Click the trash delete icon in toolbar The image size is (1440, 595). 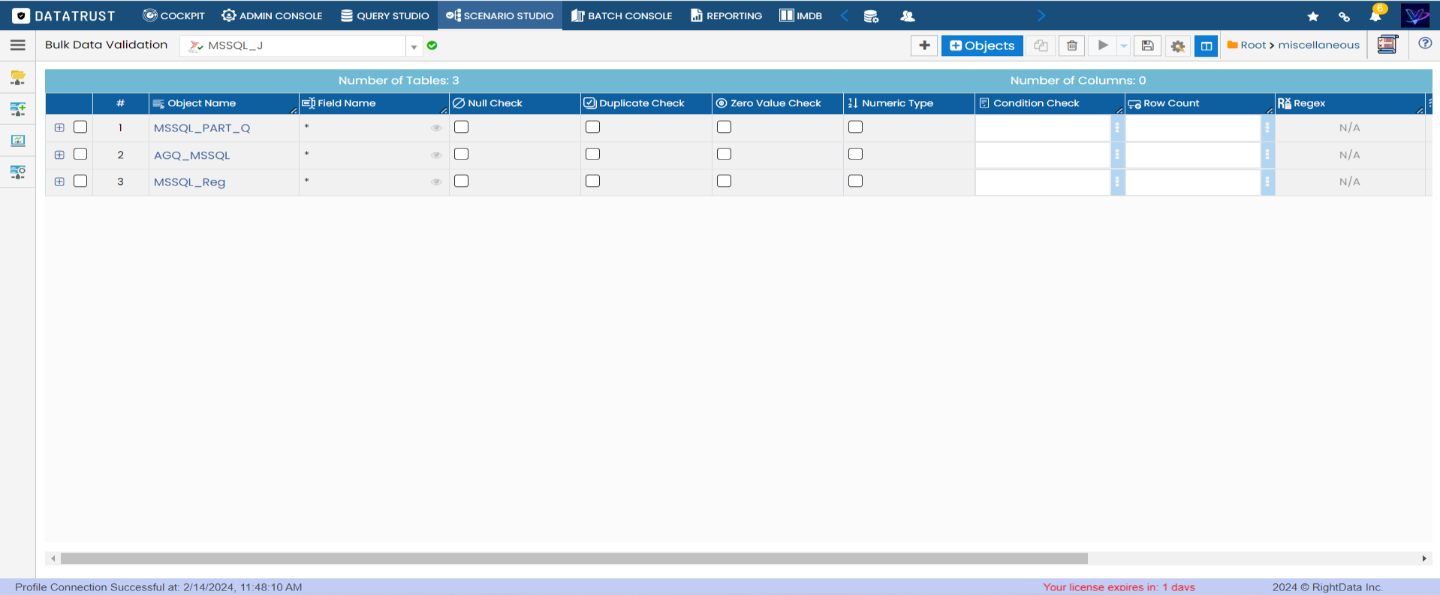tap(1071, 46)
